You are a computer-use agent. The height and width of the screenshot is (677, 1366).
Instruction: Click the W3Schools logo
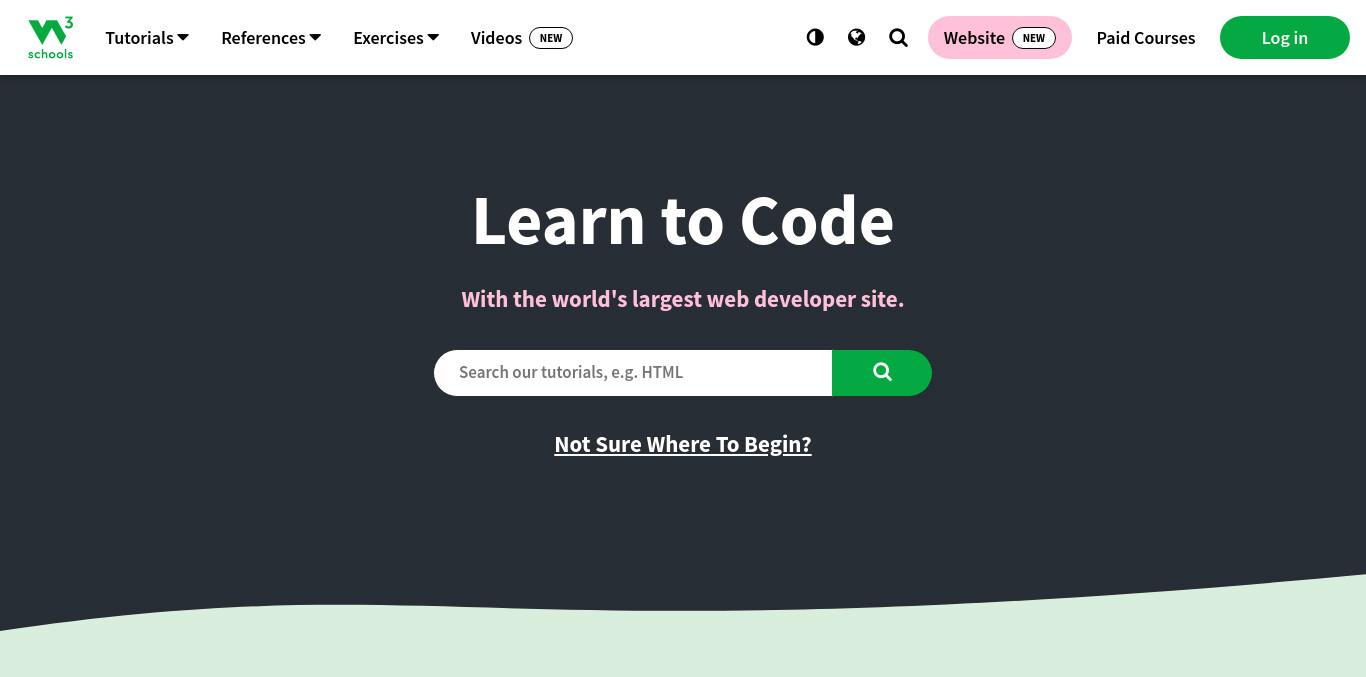tap(50, 38)
